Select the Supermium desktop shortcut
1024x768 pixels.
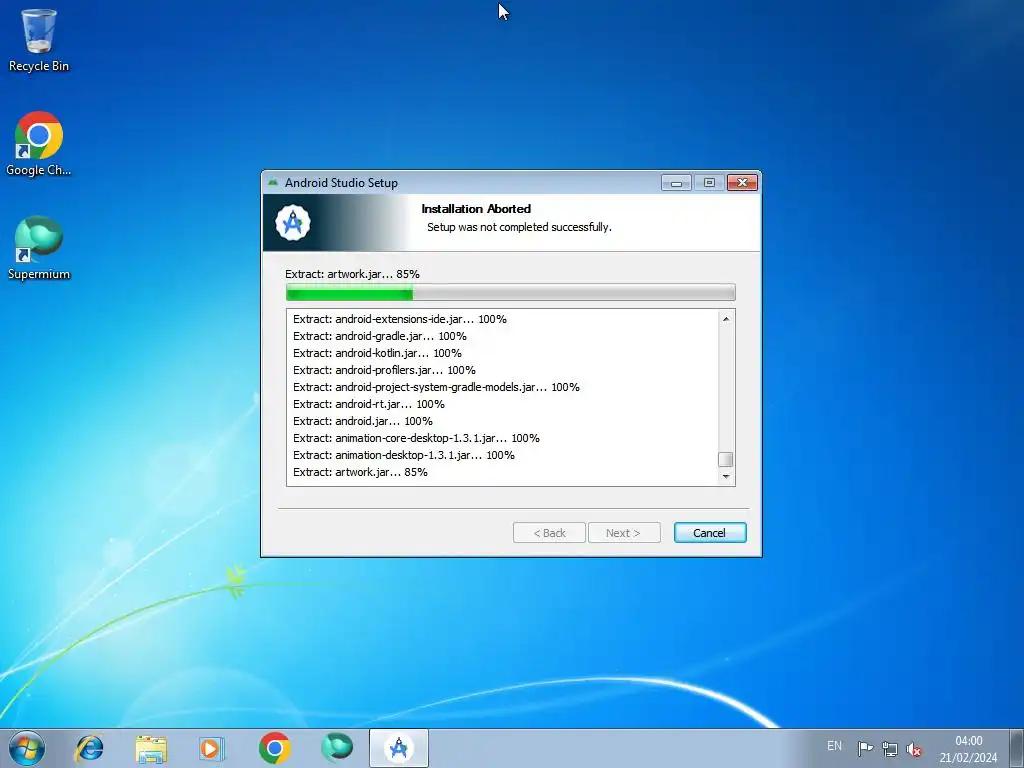click(x=39, y=248)
